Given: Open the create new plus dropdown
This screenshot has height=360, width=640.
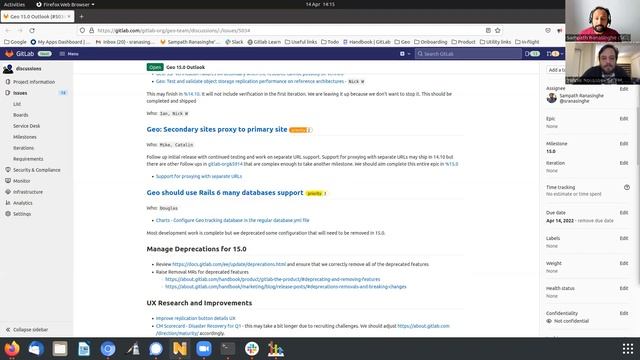Looking at the screenshot, I should click(405, 54).
